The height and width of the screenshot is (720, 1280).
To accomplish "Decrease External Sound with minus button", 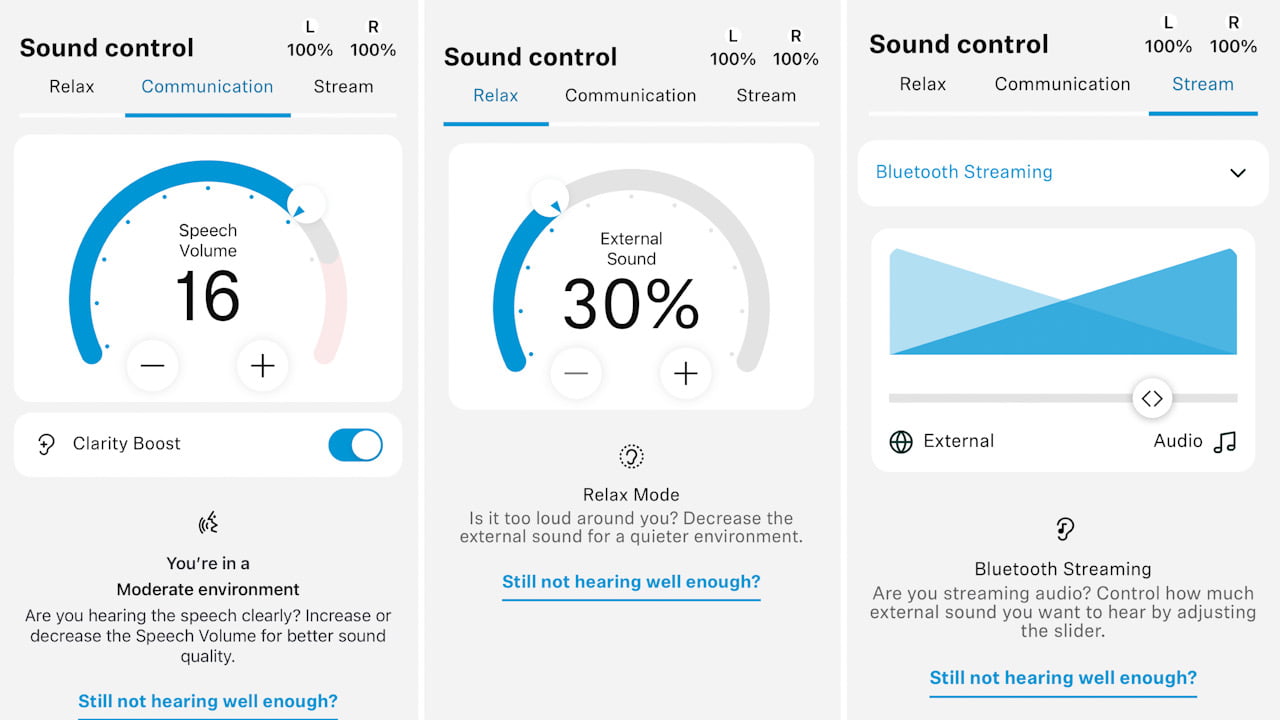I will [576, 374].
